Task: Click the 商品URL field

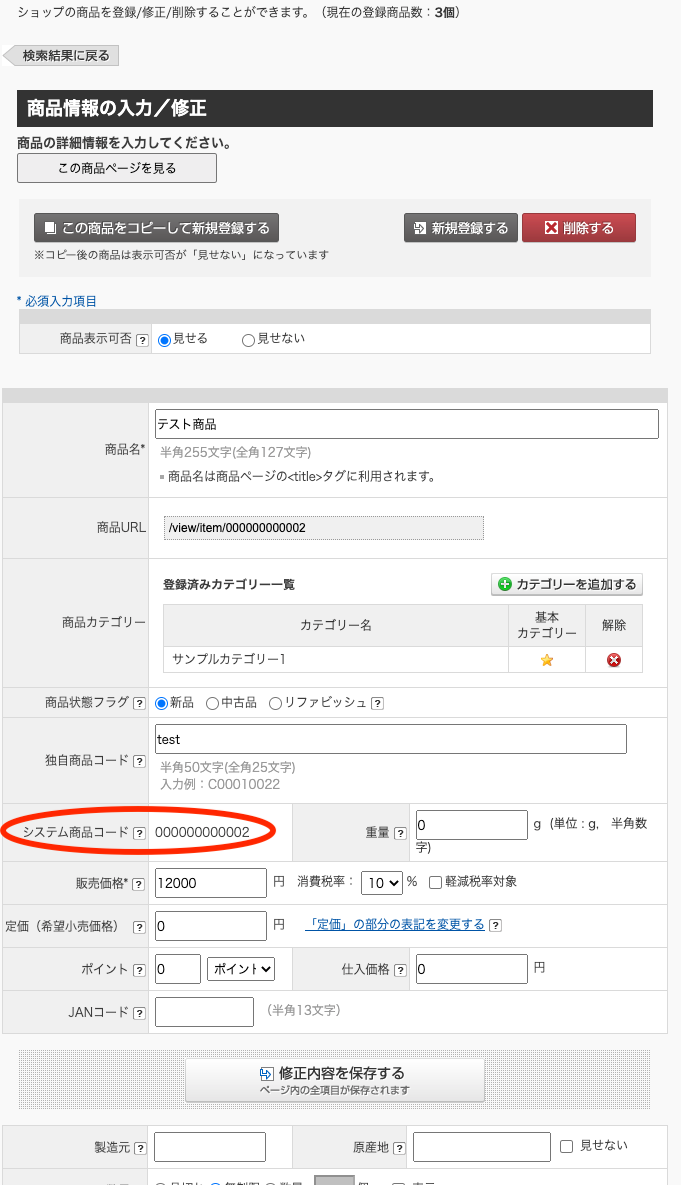Action: pyautogui.click(x=323, y=528)
